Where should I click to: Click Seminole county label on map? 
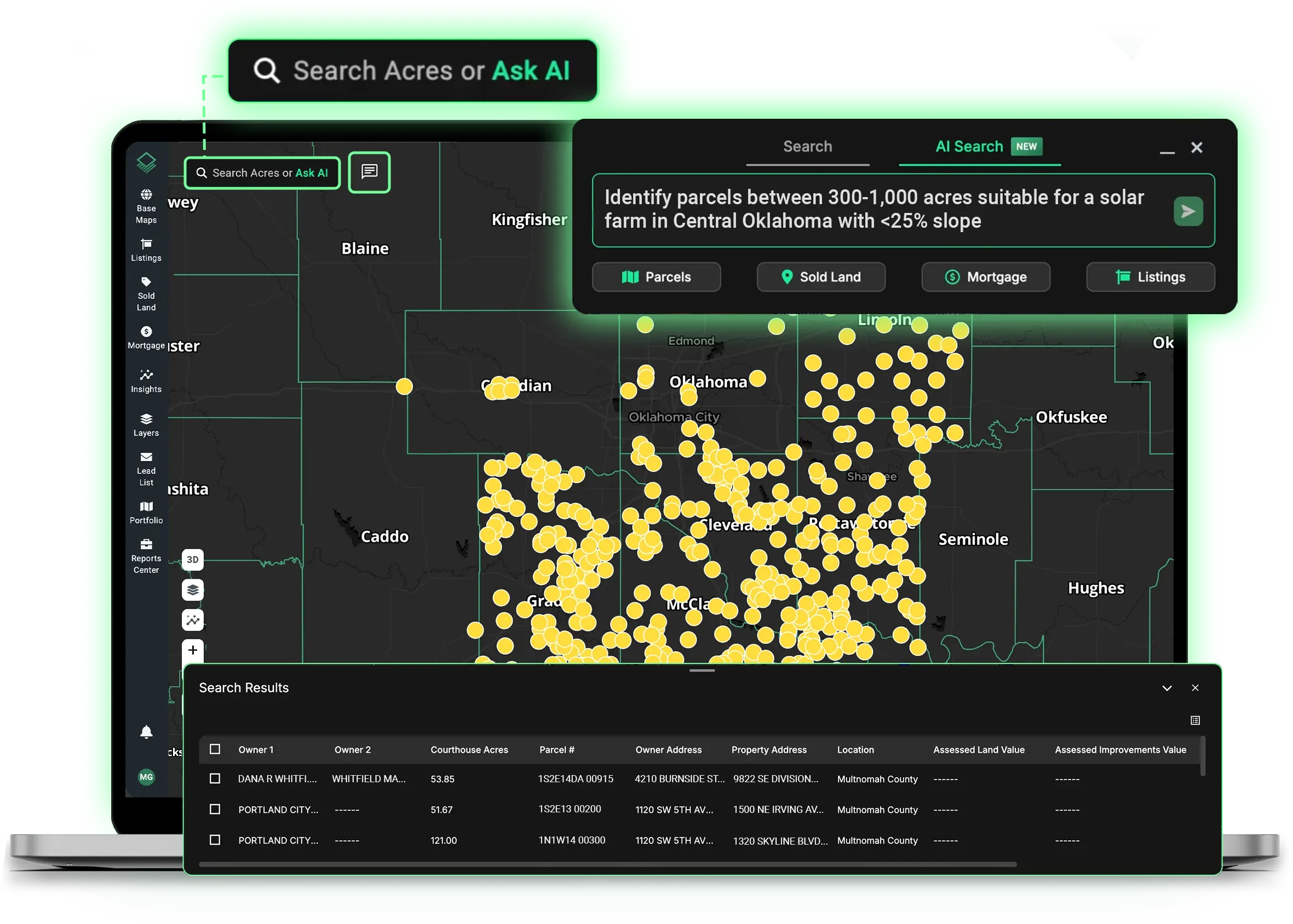click(x=973, y=539)
